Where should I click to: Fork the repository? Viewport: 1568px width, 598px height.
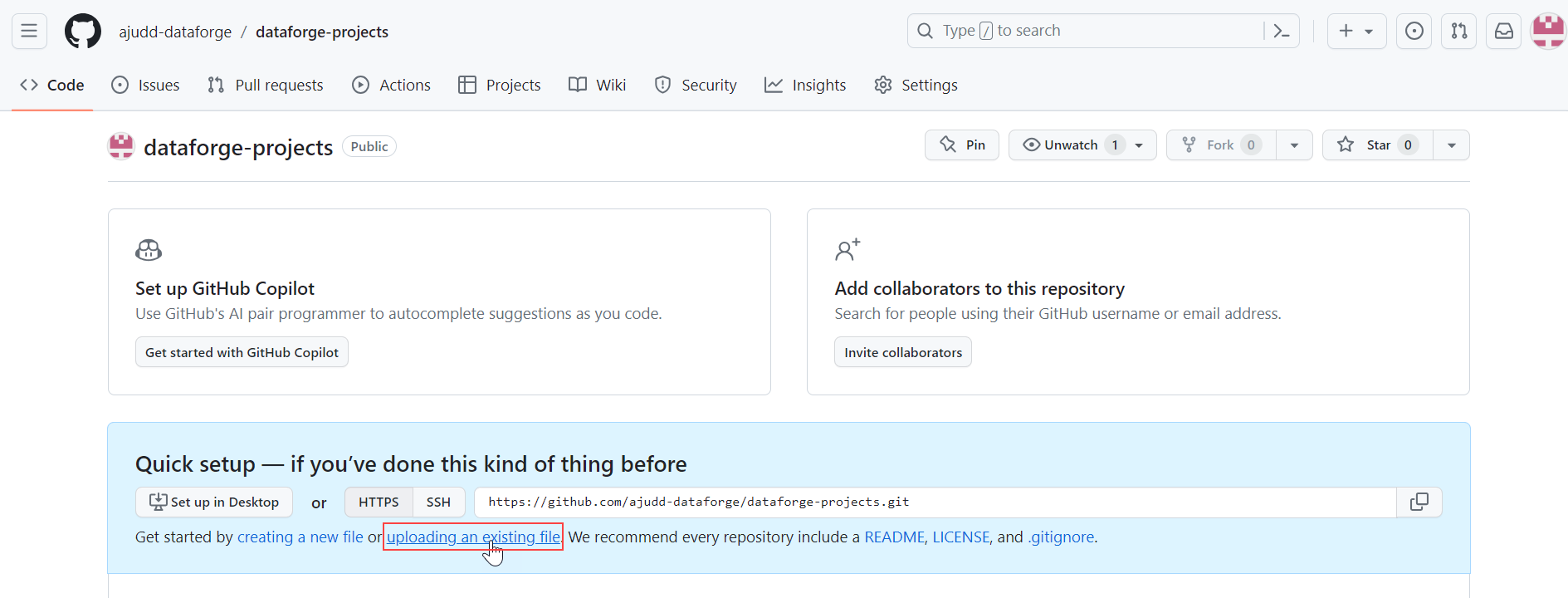pyautogui.click(x=1221, y=145)
